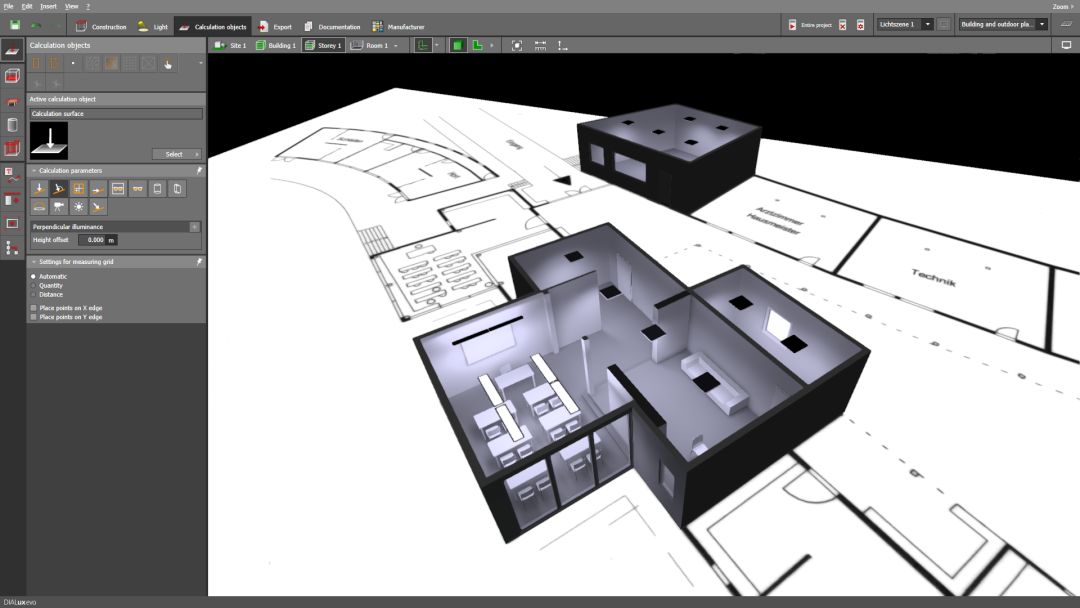The image size is (1080, 608).
Task: Click the monitor icon at far right
Action: [x=1066, y=45]
